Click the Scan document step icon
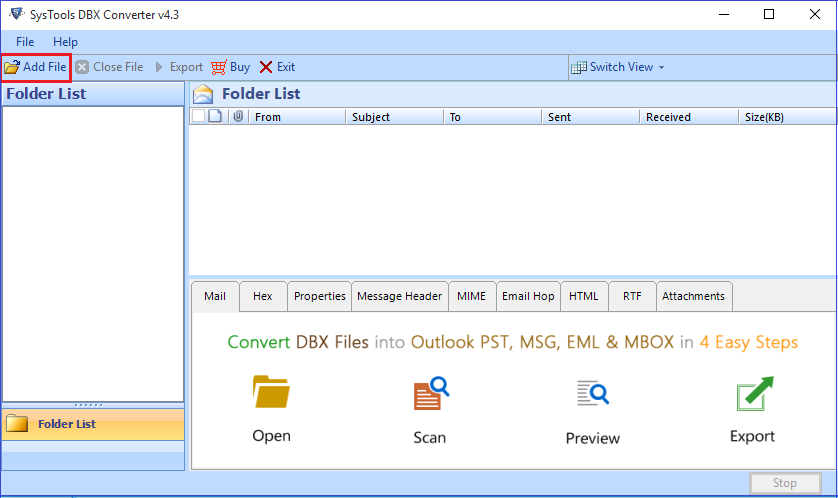The width and height of the screenshot is (838, 498). pos(431,393)
